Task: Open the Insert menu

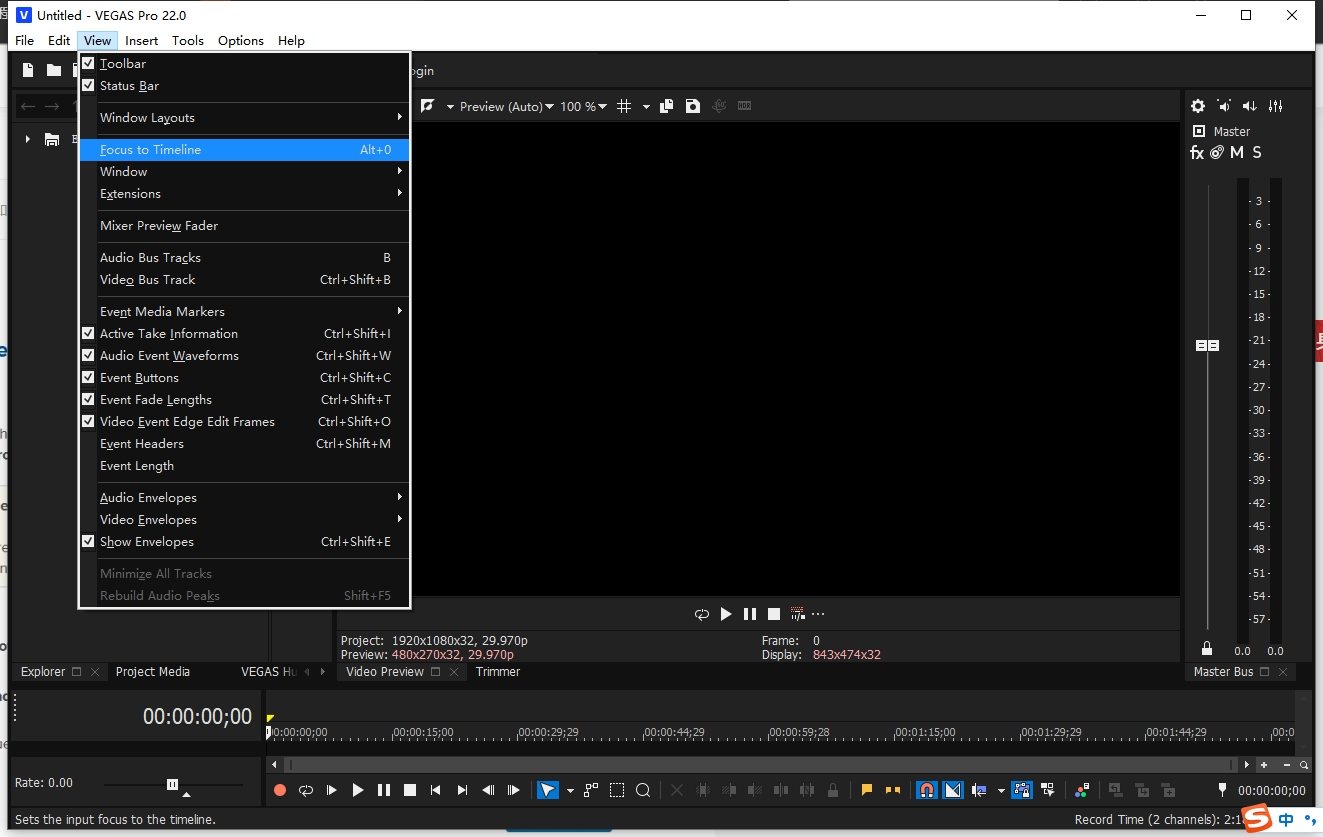Action: coord(141,41)
